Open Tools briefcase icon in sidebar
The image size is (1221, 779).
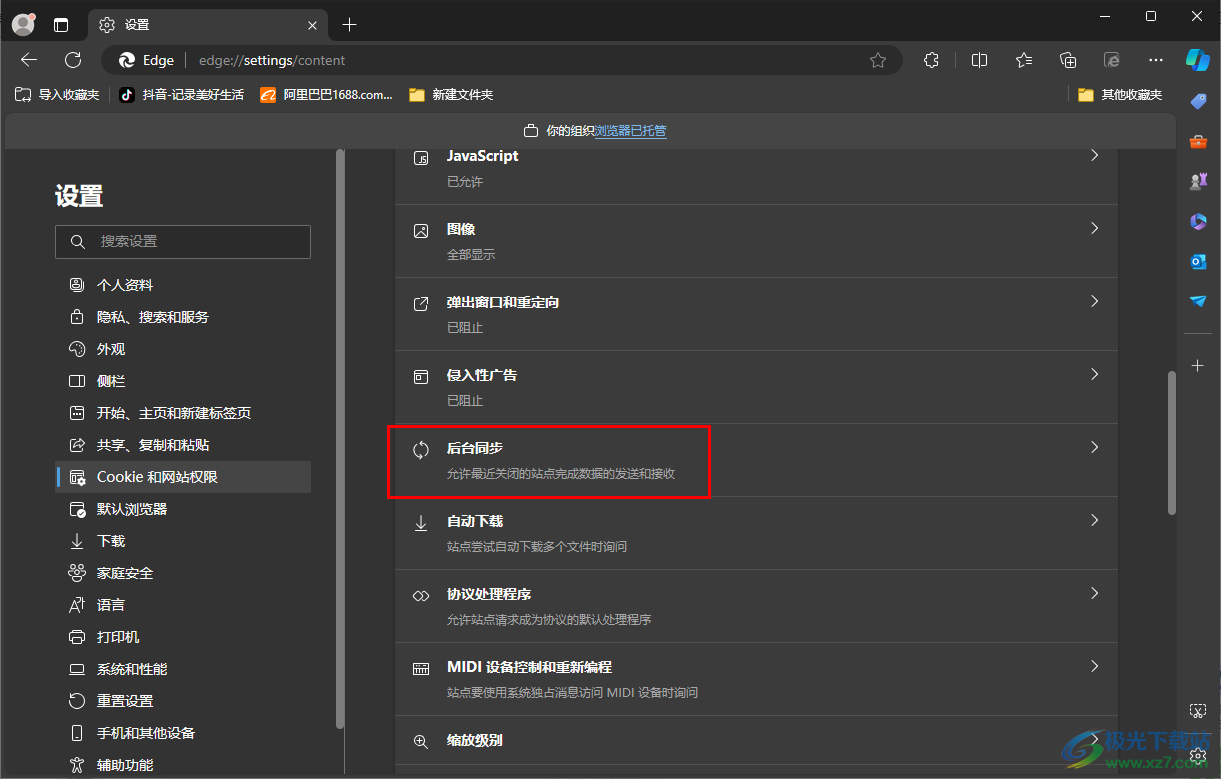(1198, 141)
